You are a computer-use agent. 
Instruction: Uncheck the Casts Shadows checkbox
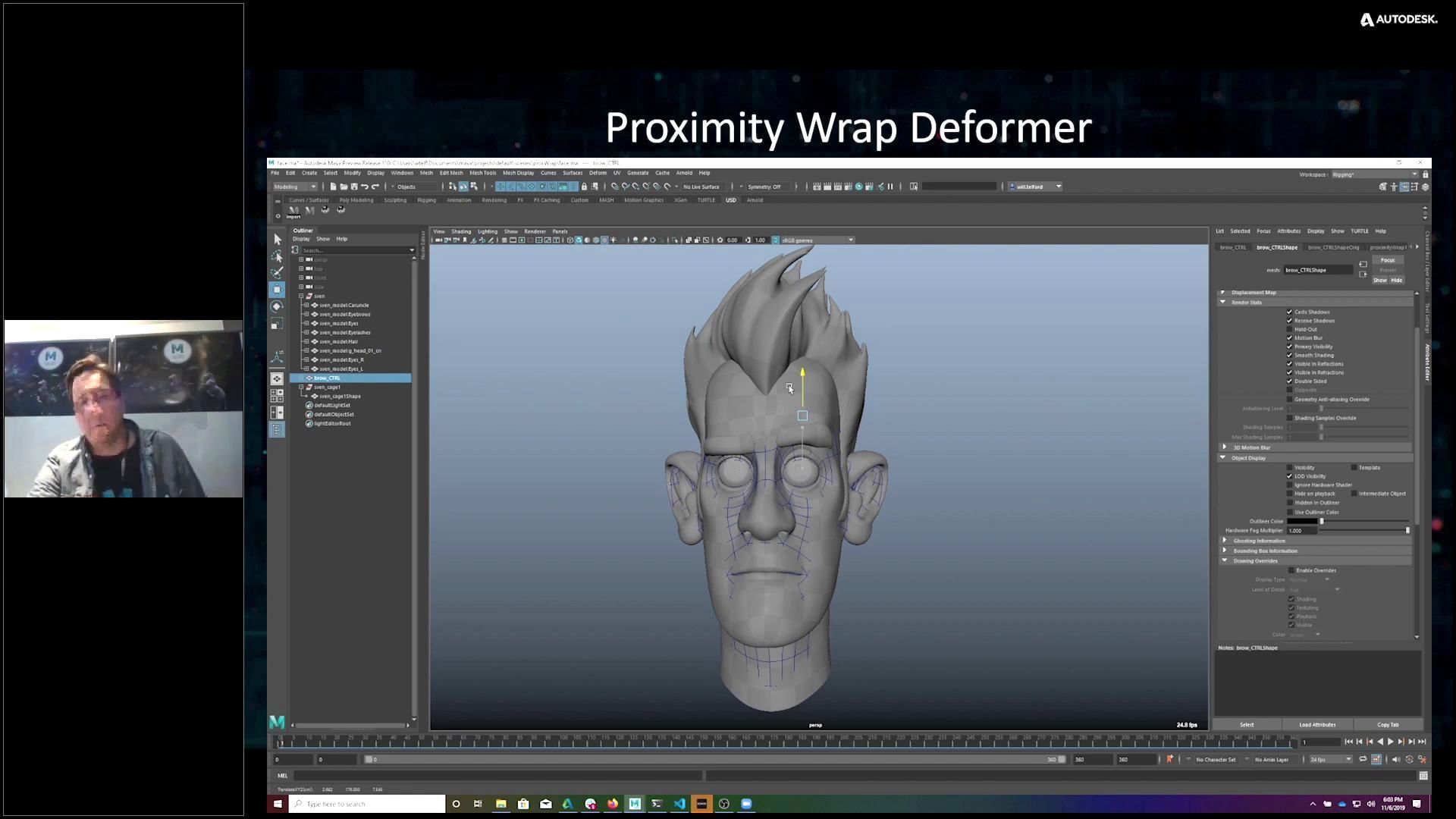tap(1289, 312)
